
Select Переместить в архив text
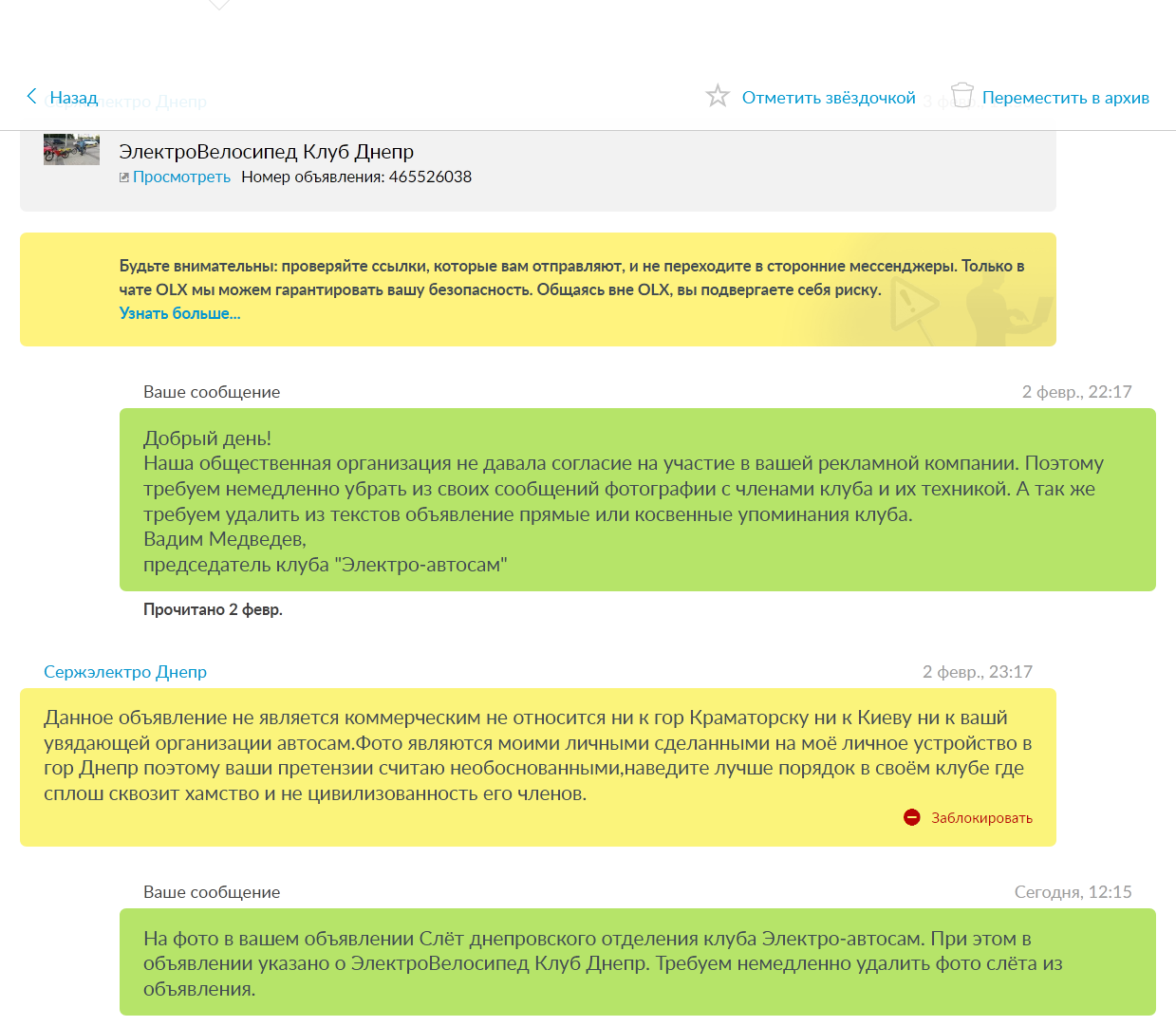click(1065, 98)
